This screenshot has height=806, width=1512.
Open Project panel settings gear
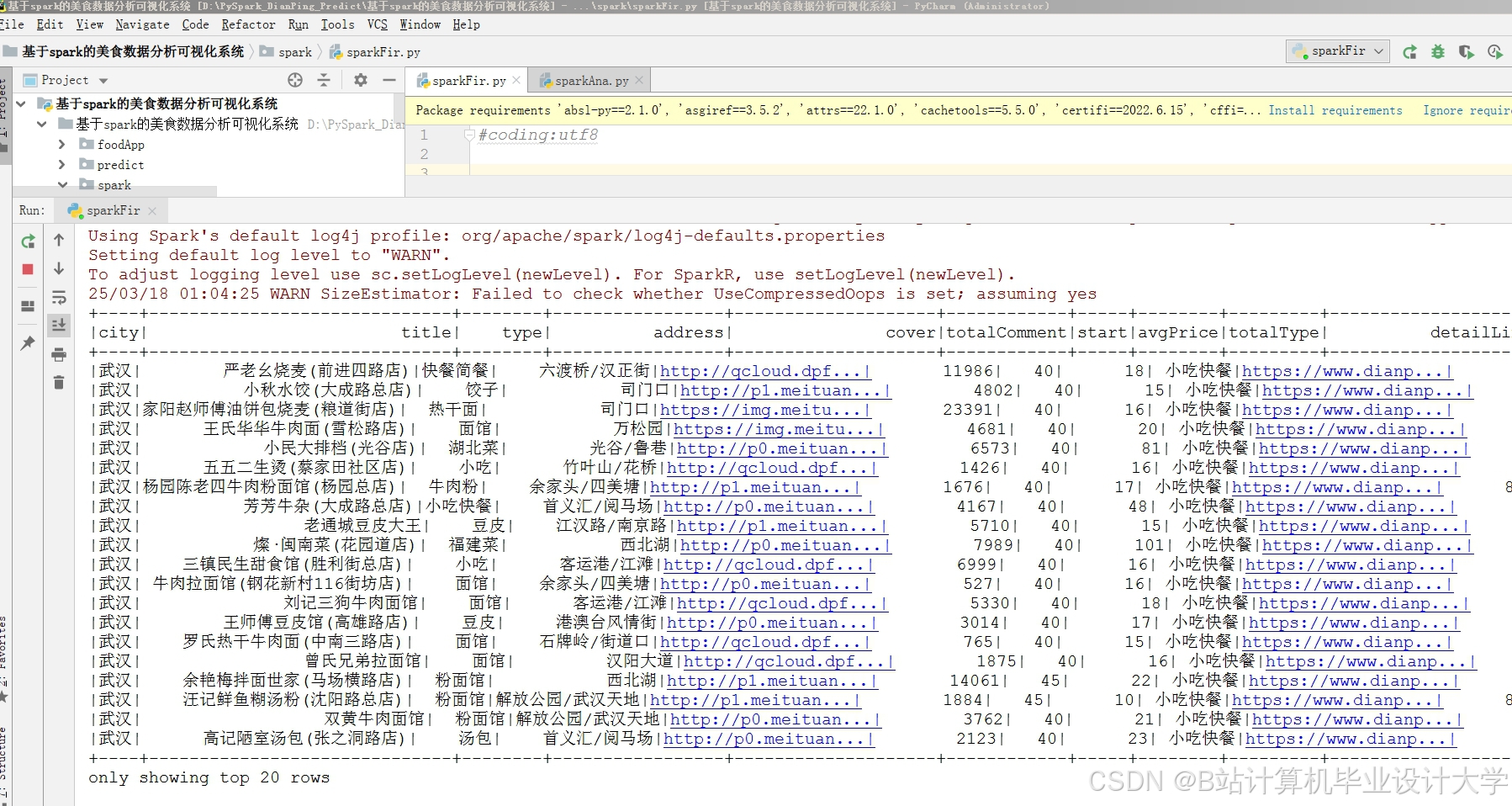point(361,80)
